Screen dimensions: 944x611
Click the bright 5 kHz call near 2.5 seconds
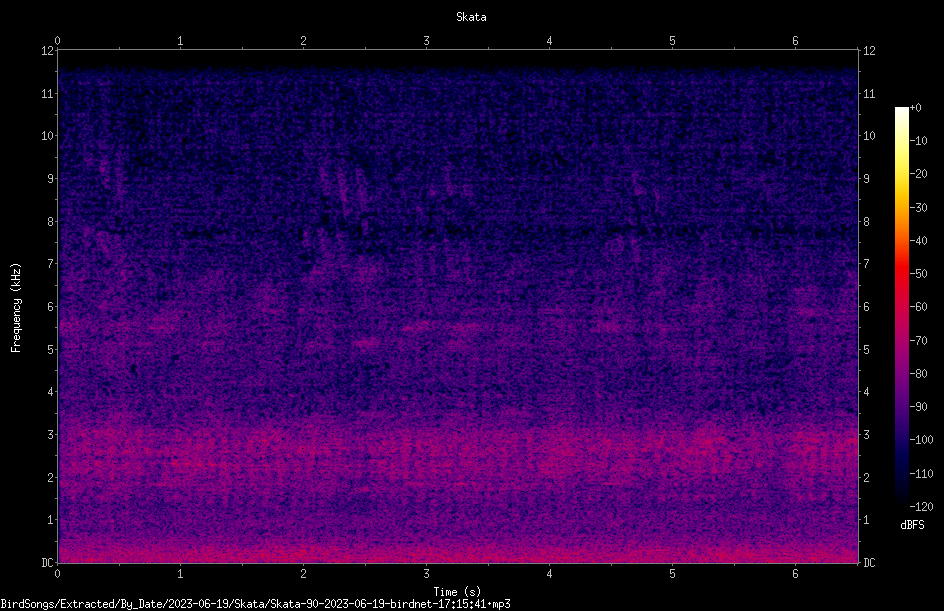tap(367, 343)
